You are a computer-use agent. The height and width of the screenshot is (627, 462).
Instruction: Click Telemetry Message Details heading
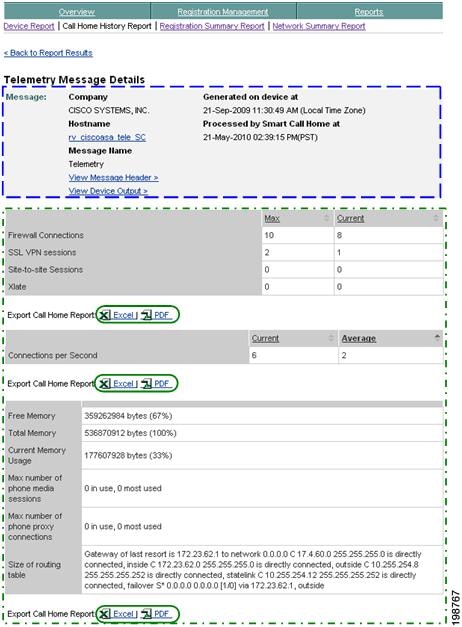click(x=74, y=80)
